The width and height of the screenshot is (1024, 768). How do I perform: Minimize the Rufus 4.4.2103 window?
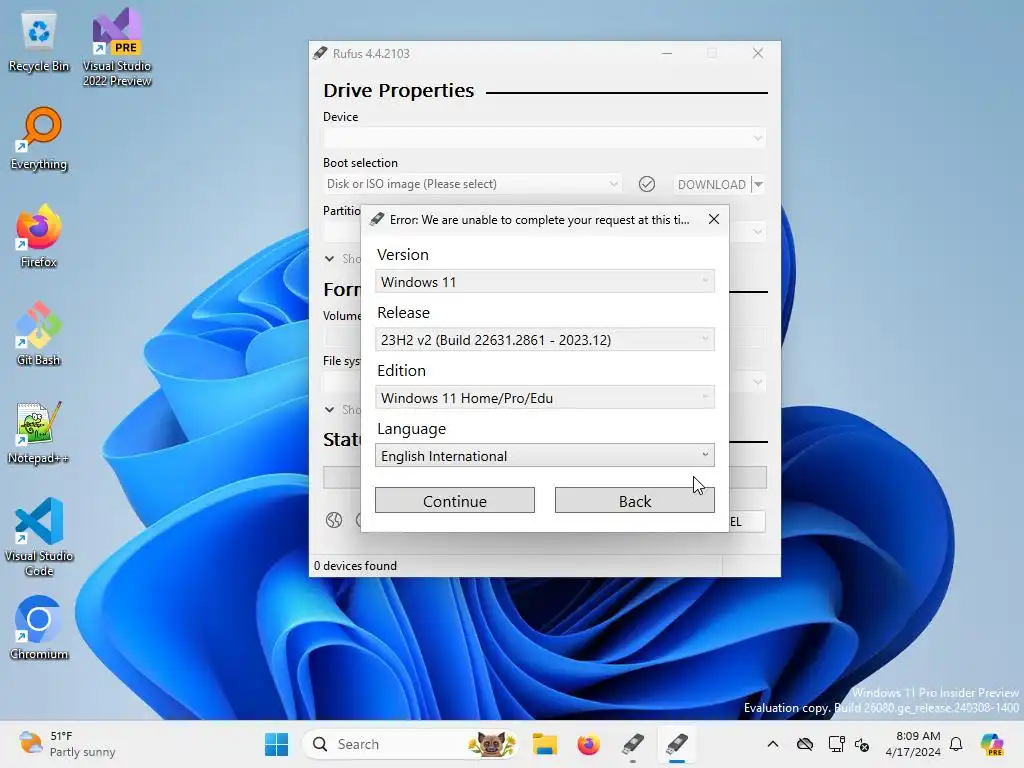(x=667, y=54)
